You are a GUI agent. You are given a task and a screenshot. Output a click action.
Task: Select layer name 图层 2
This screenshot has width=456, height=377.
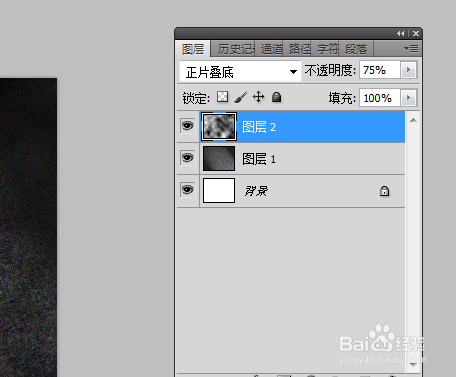coord(259,127)
